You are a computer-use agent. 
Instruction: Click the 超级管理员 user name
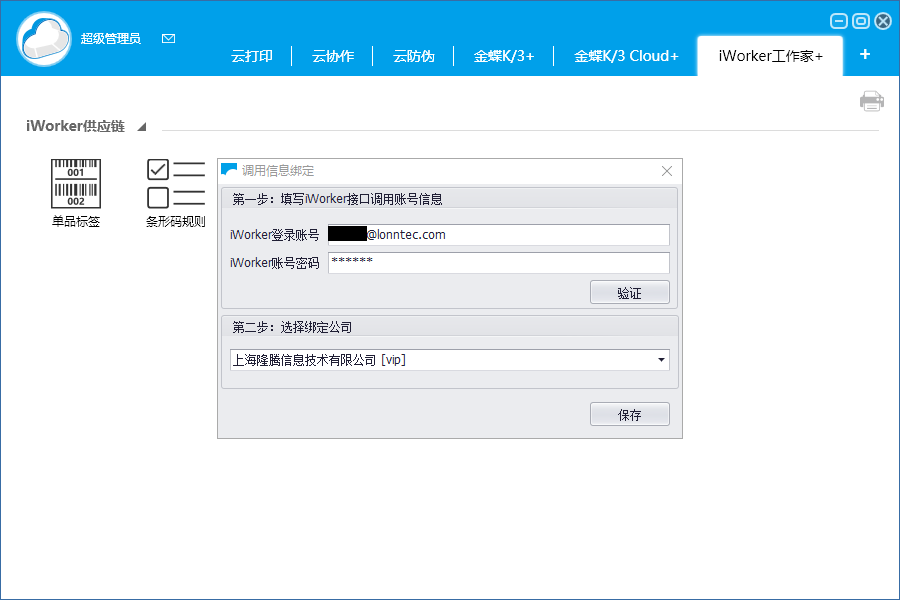(x=111, y=38)
